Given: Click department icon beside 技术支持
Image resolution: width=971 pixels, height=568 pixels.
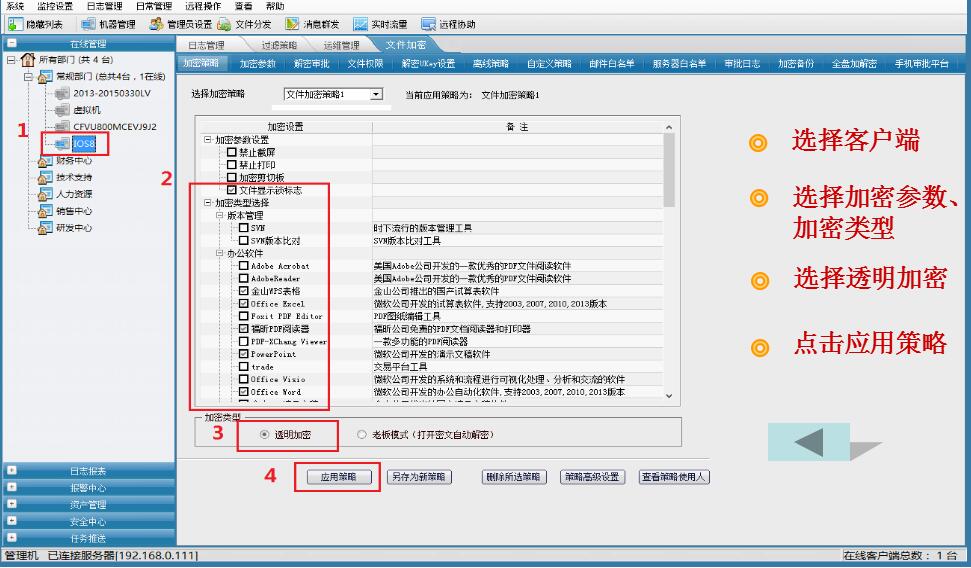Looking at the screenshot, I should 45,177.
